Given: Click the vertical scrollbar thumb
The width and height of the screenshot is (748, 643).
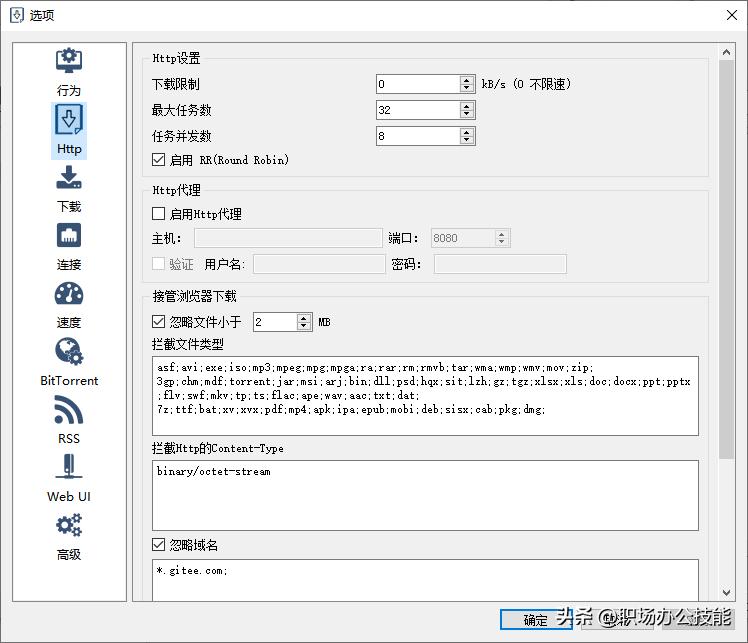Looking at the screenshot, I should coord(726,259).
